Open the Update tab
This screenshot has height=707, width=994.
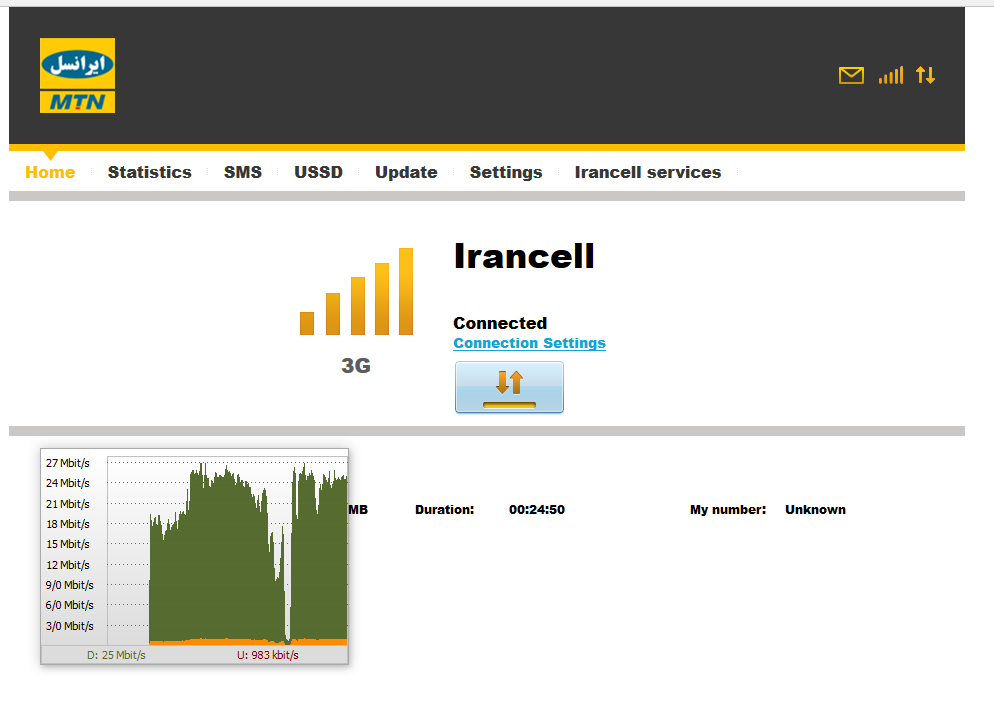[406, 172]
